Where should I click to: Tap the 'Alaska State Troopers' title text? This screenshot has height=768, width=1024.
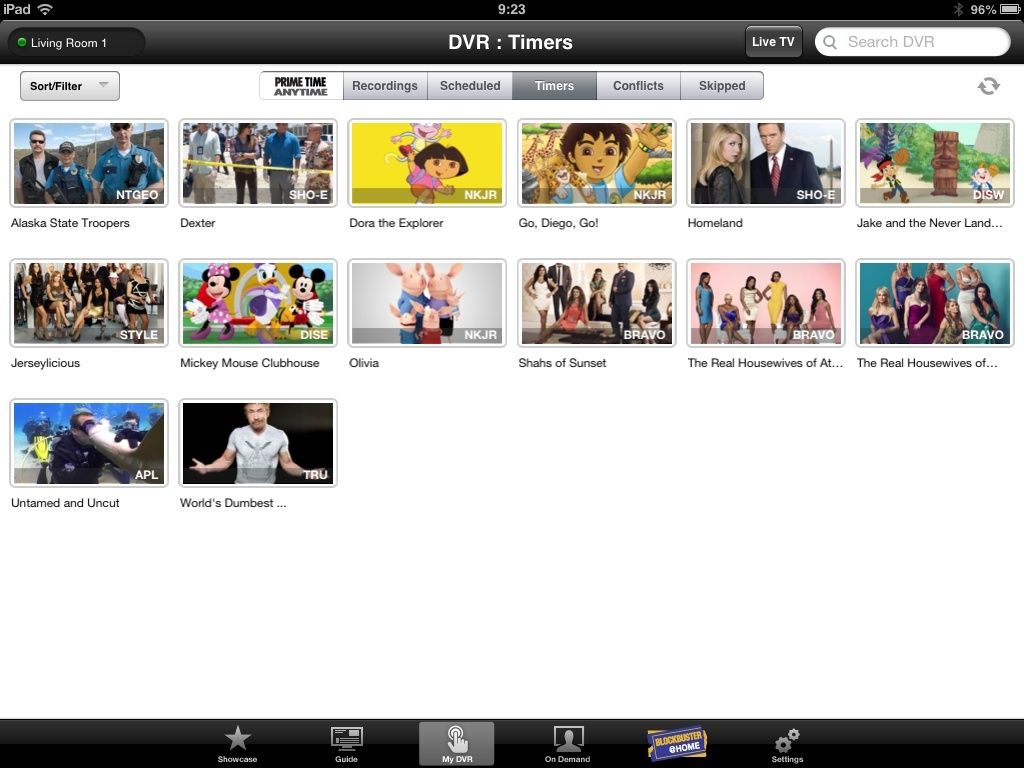pos(70,223)
